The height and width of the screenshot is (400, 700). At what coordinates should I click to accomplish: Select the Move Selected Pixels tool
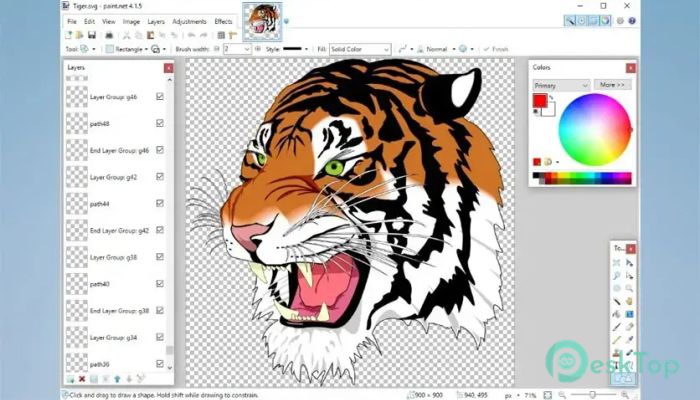pyautogui.click(x=629, y=262)
